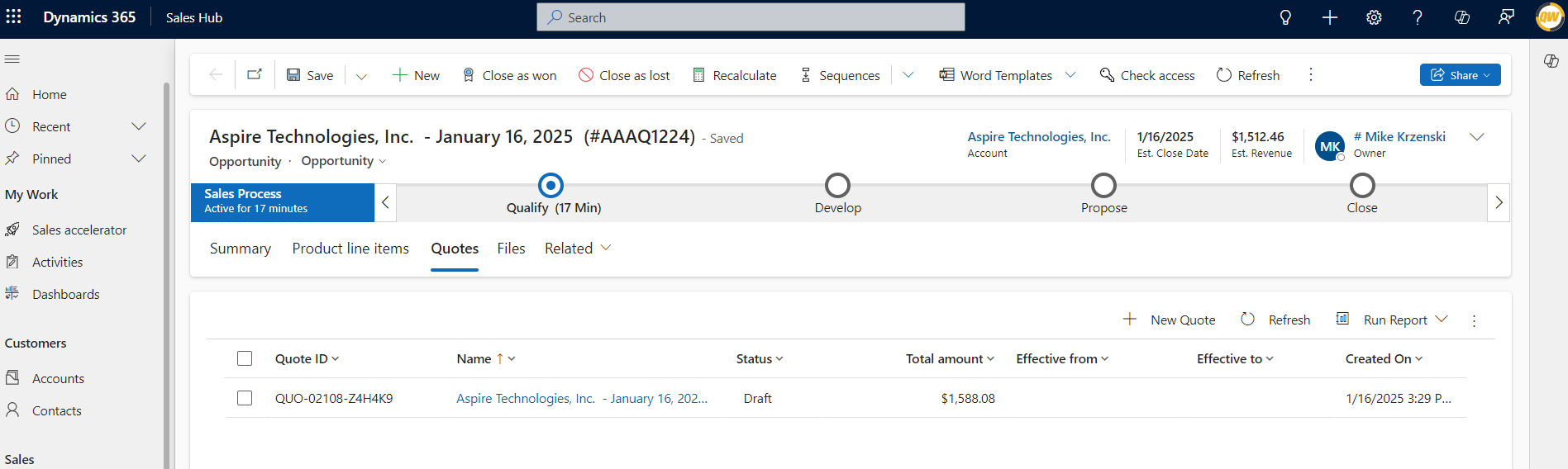The image size is (1568, 469).
Task: Expand the Word Templates dropdown
Action: pos(1070,75)
